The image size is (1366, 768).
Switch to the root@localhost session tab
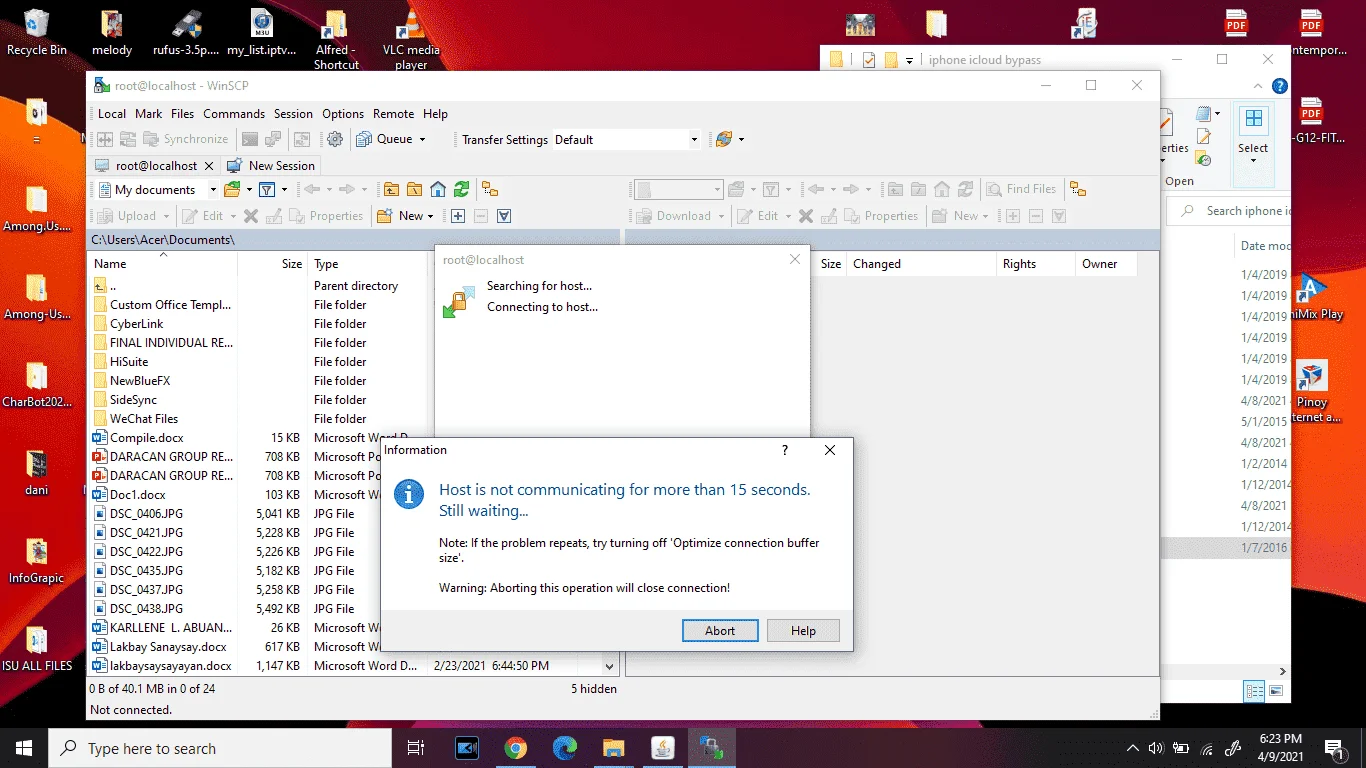point(155,166)
